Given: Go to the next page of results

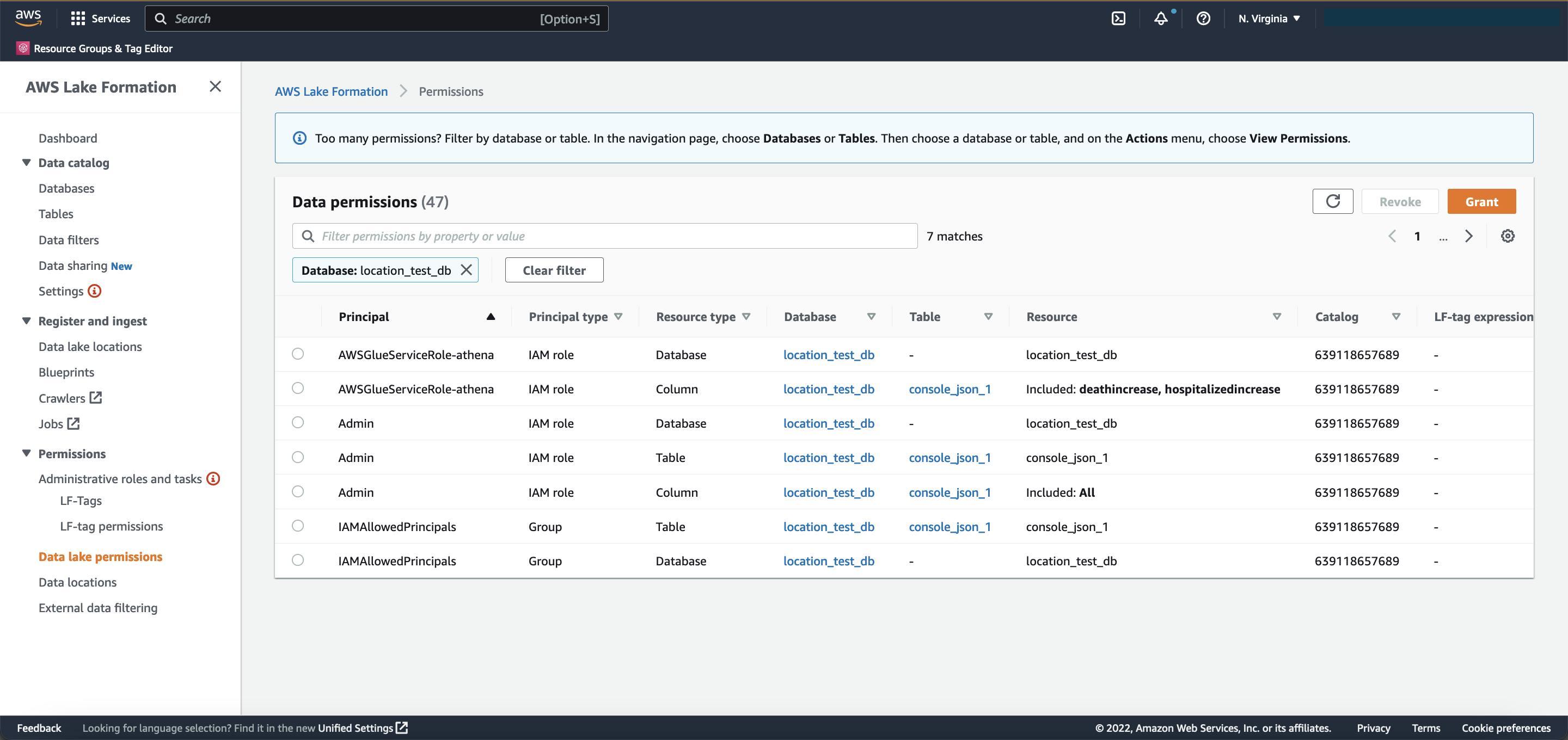Looking at the screenshot, I should point(1468,236).
